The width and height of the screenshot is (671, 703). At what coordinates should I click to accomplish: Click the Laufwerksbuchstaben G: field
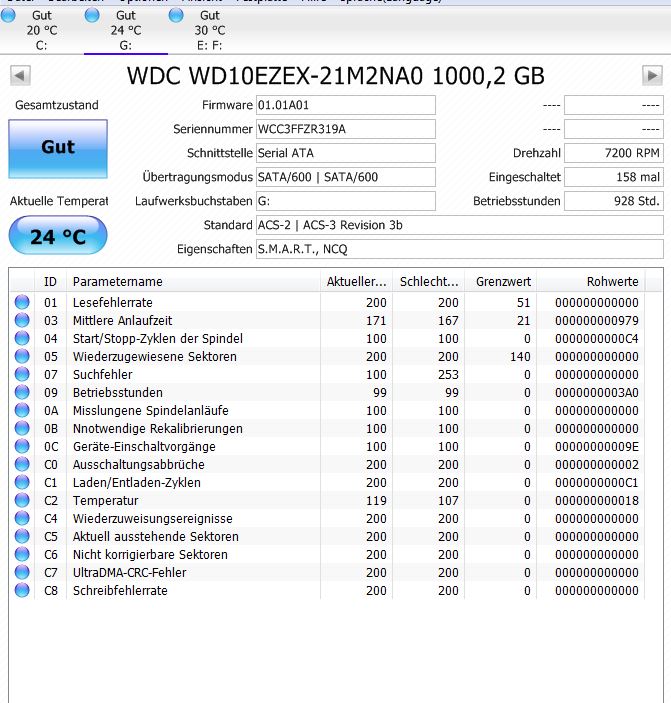coord(346,201)
